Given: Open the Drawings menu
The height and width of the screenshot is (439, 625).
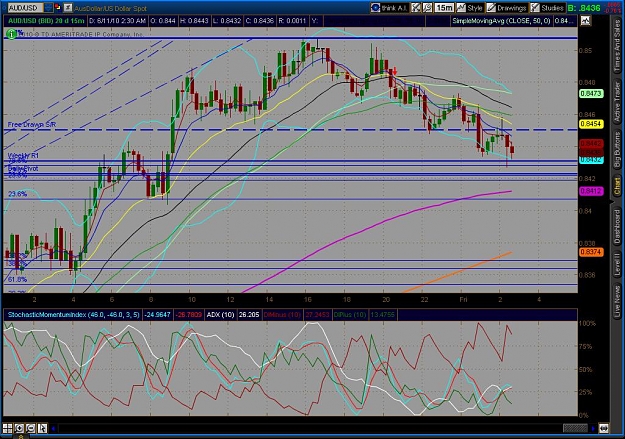Looking at the screenshot, I should [x=507, y=8].
